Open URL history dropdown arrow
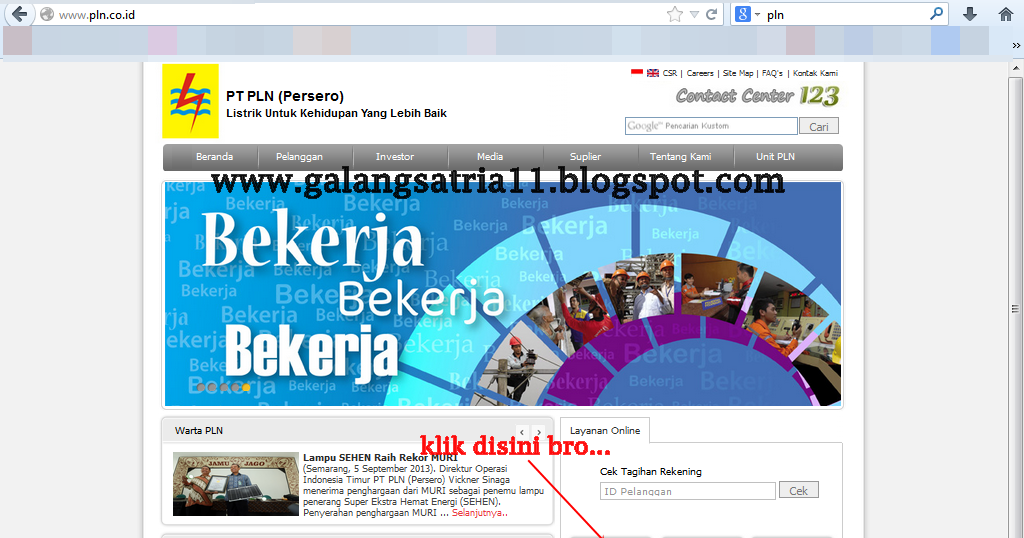The height and width of the screenshot is (538, 1024). 694,14
